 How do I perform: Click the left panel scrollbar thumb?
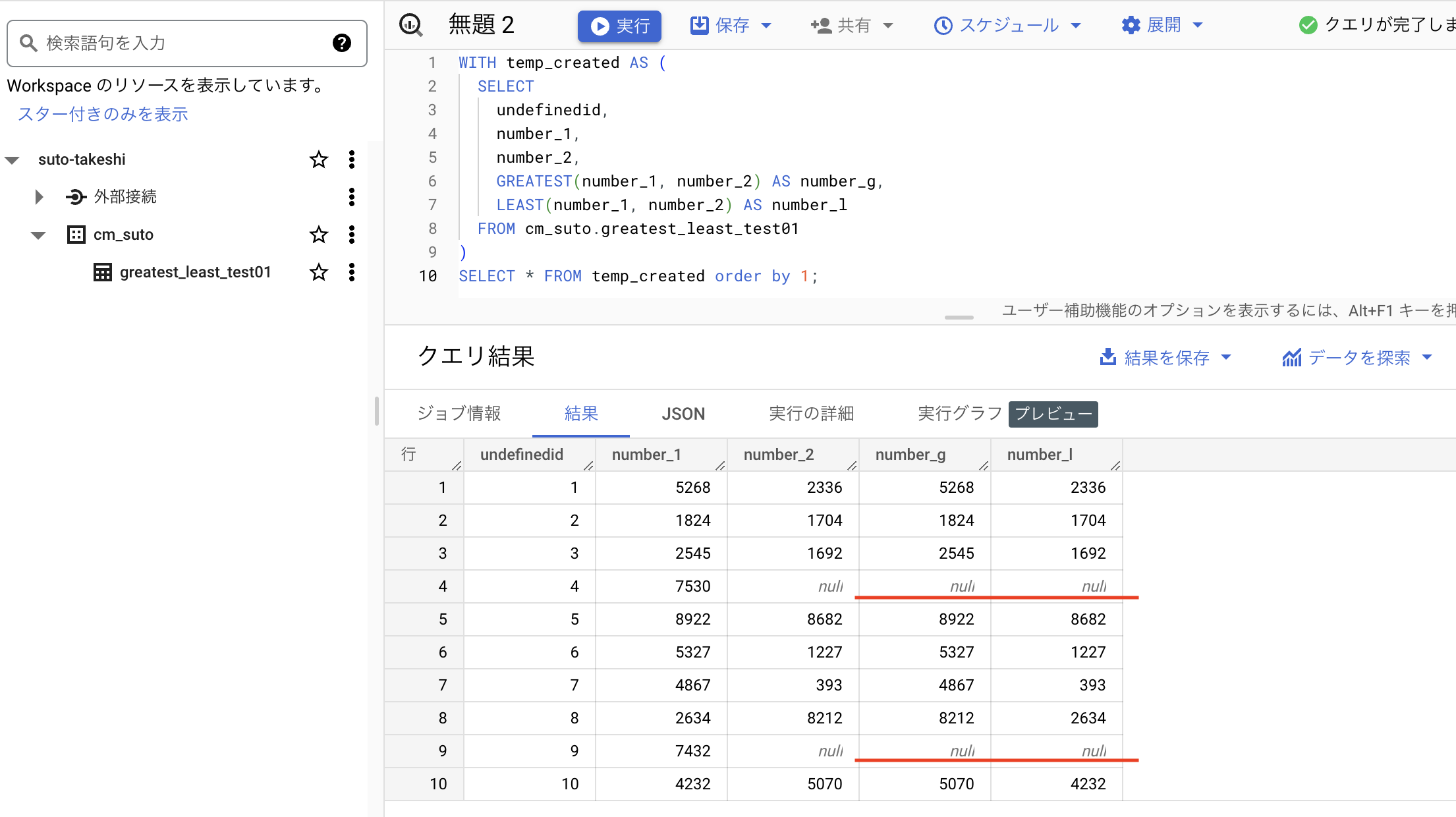click(x=376, y=411)
